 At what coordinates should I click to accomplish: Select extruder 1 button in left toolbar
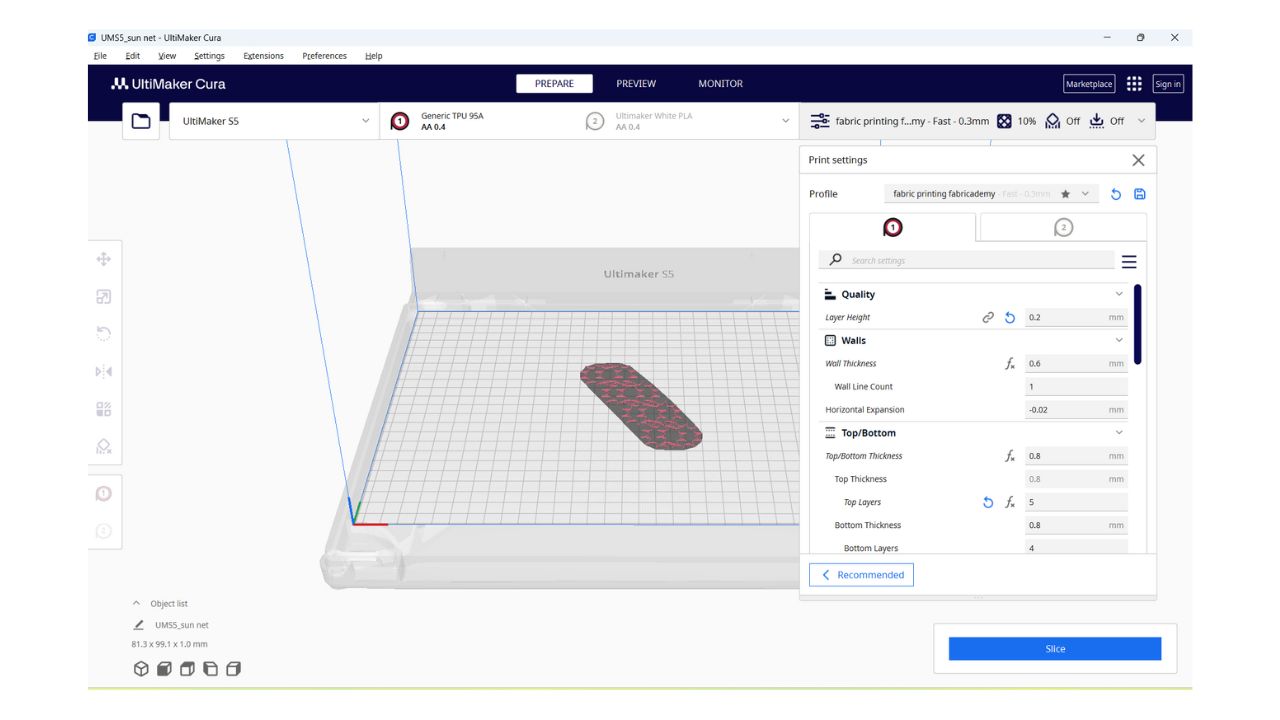click(104, 494)
